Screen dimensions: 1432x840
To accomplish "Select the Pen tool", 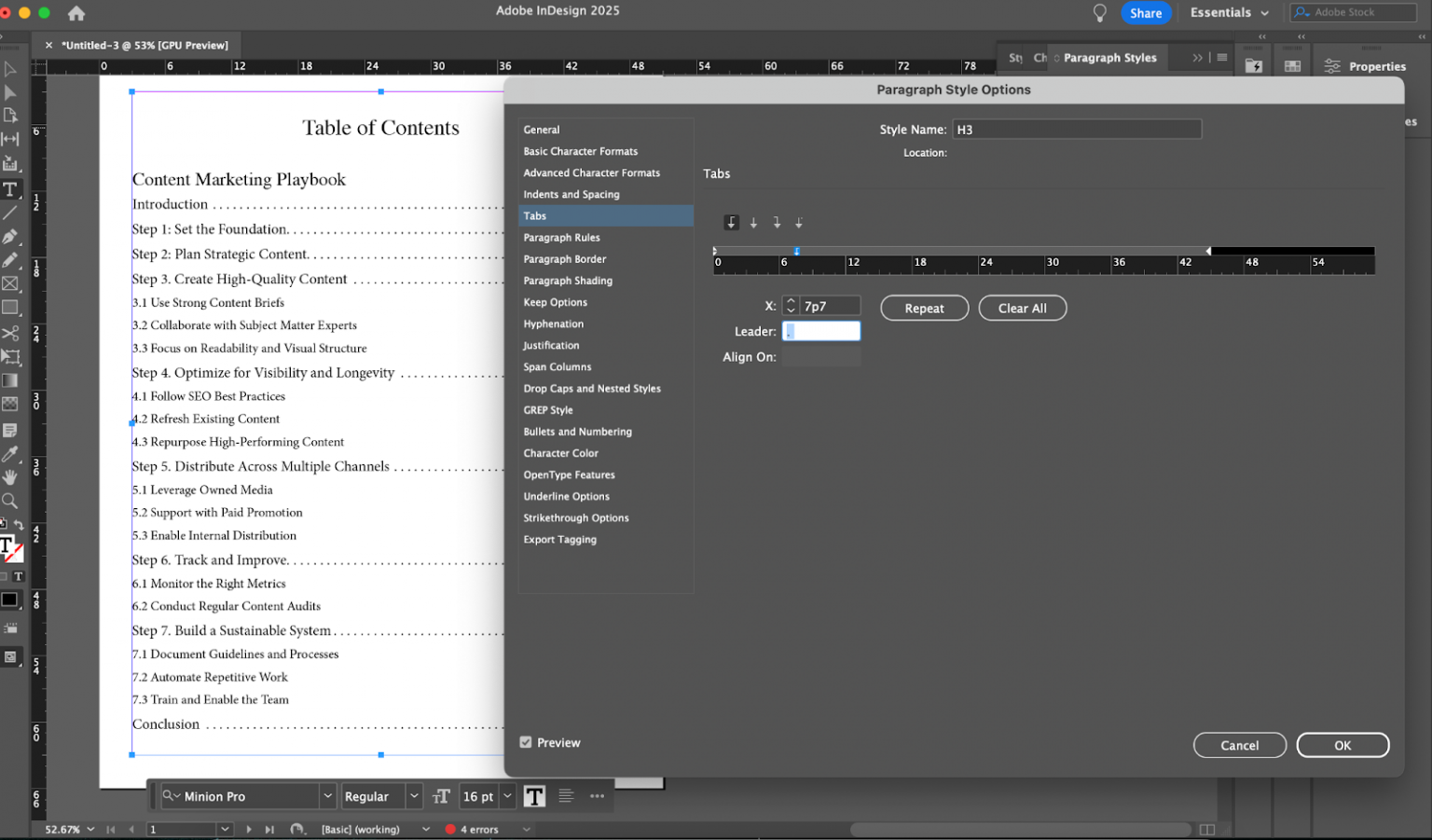I will (x=10, y=237).
